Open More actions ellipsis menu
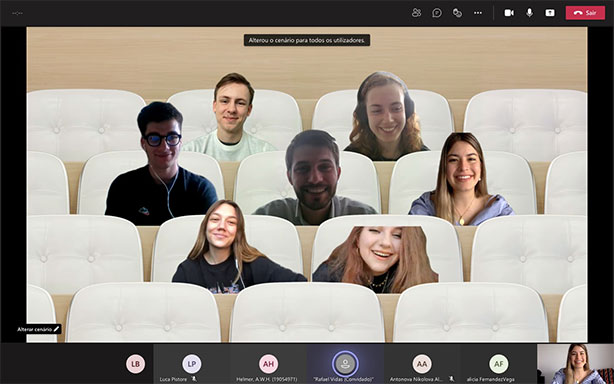Viewport: 614px width, 384px height. point(478,13)
